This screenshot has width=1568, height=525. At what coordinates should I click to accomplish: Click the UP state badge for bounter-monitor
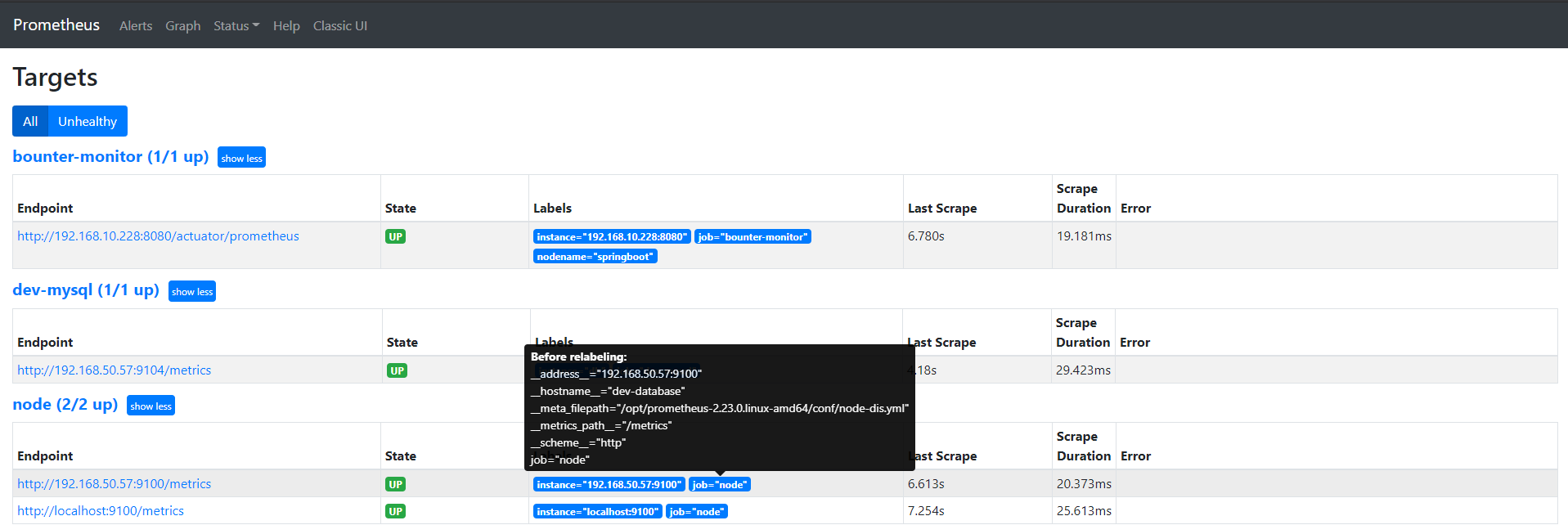[x=395, y=237]
